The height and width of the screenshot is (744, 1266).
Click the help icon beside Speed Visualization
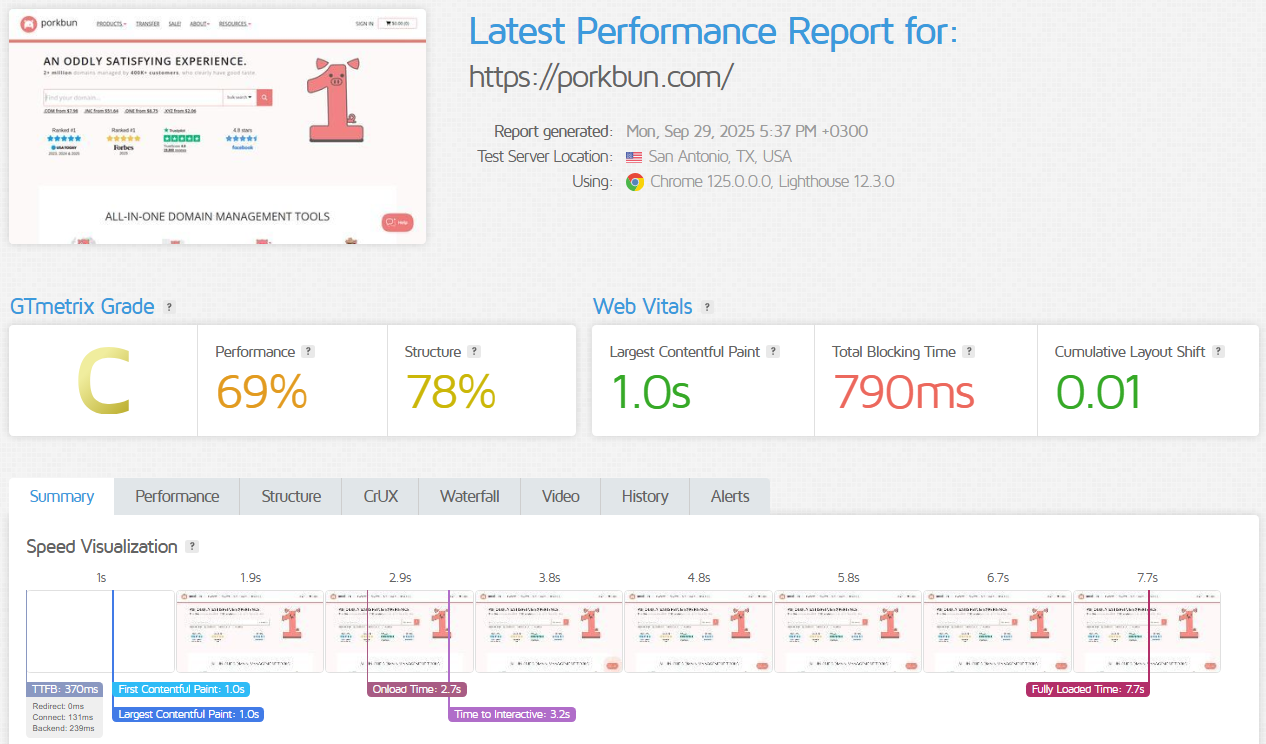click(x=192, y=547)
